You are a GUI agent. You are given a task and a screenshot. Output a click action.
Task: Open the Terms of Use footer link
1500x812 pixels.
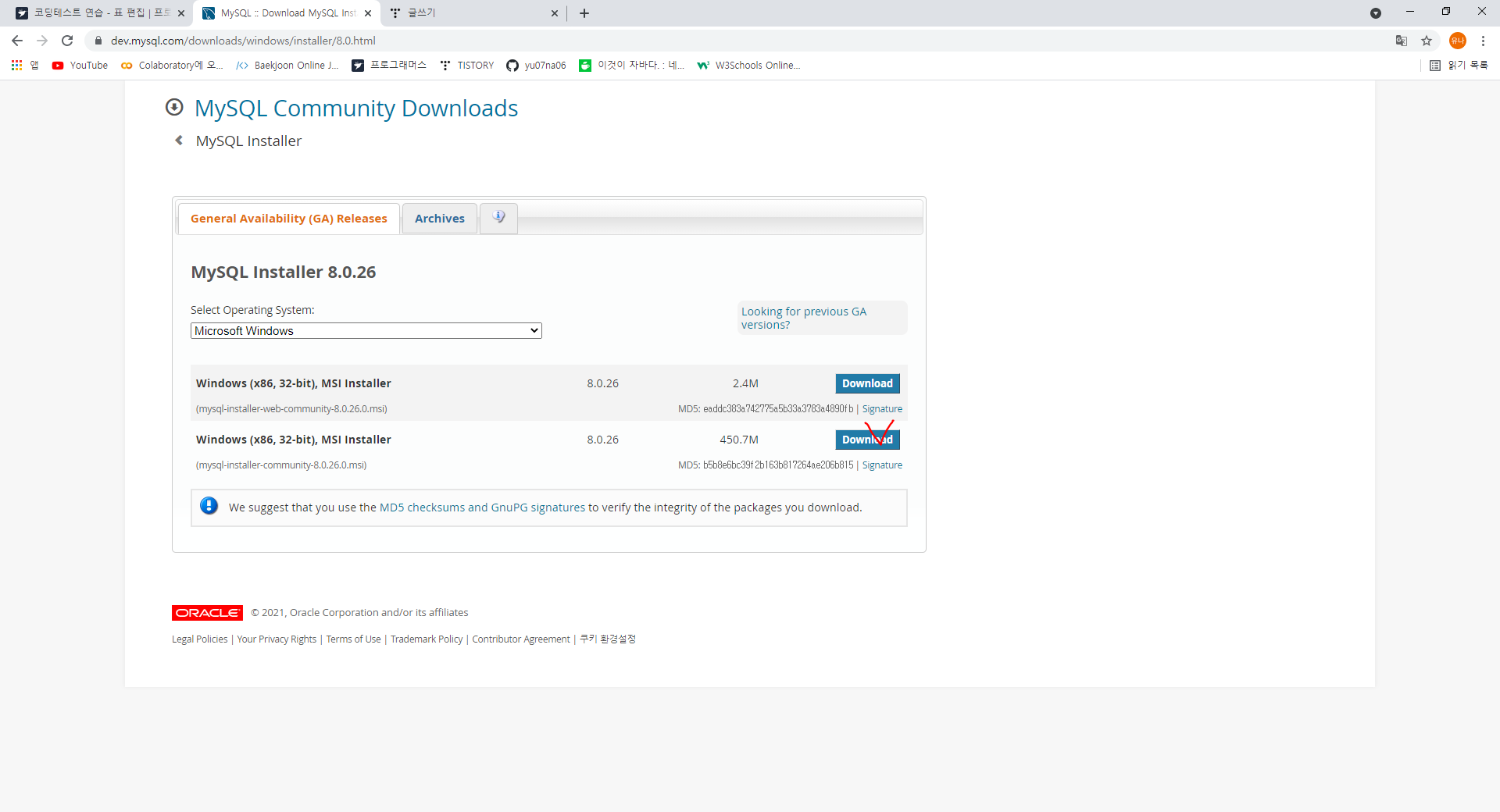click(x=353, y=639)
